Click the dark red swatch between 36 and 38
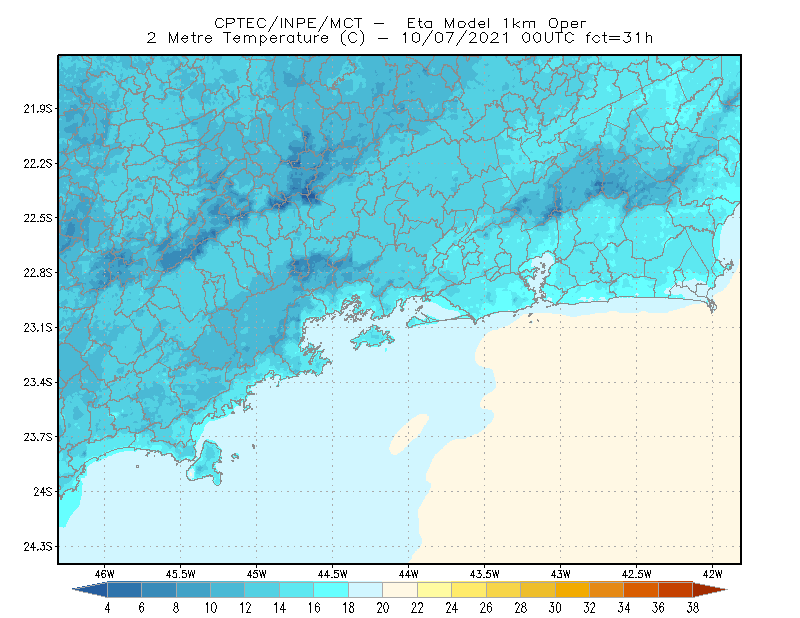800x618 pixels. coord(676,590)
